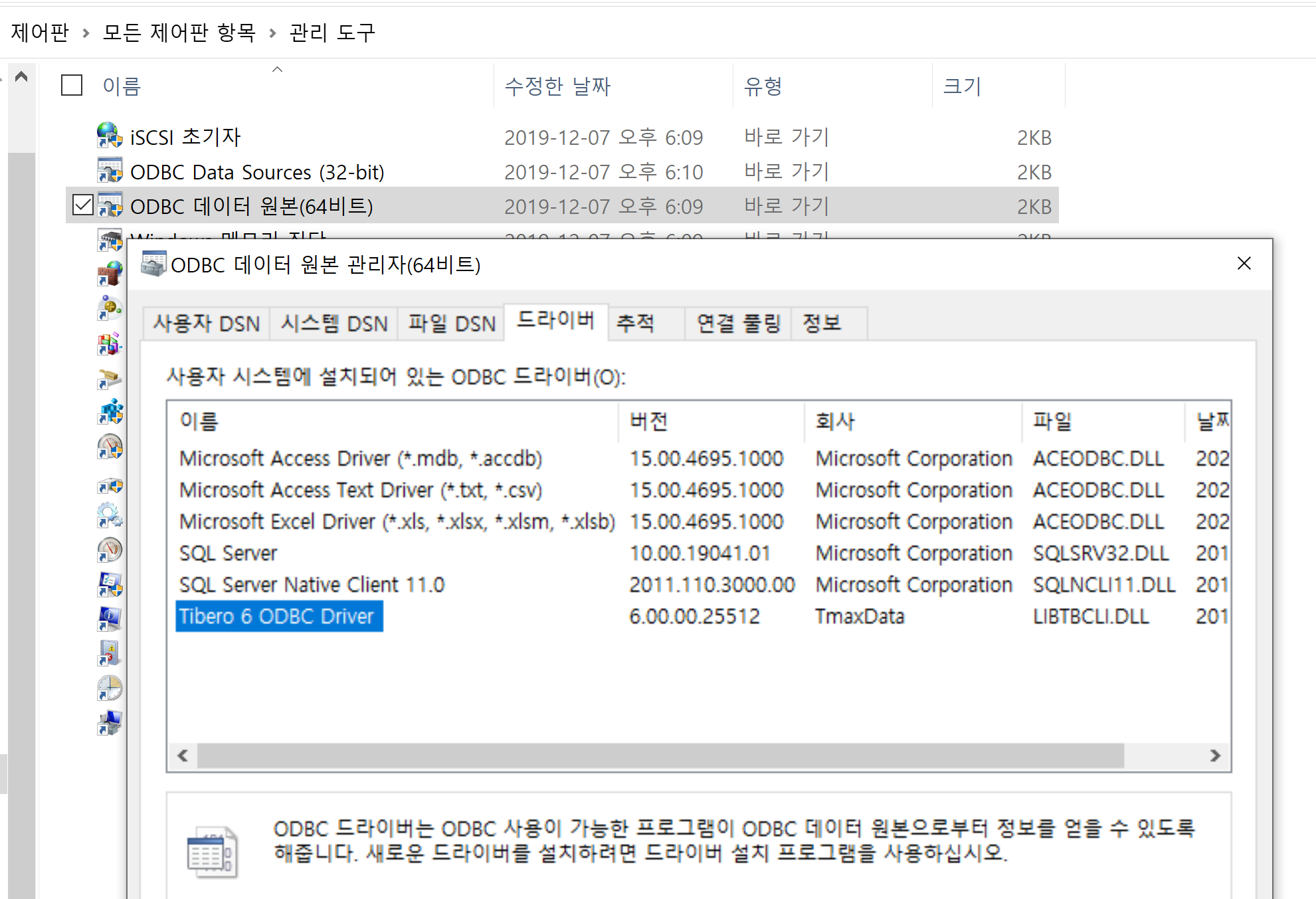The width and height of the screenshot is (1316, 899).
Task: Open the Task Scheduler clock icon
Action: coord(110,688)
